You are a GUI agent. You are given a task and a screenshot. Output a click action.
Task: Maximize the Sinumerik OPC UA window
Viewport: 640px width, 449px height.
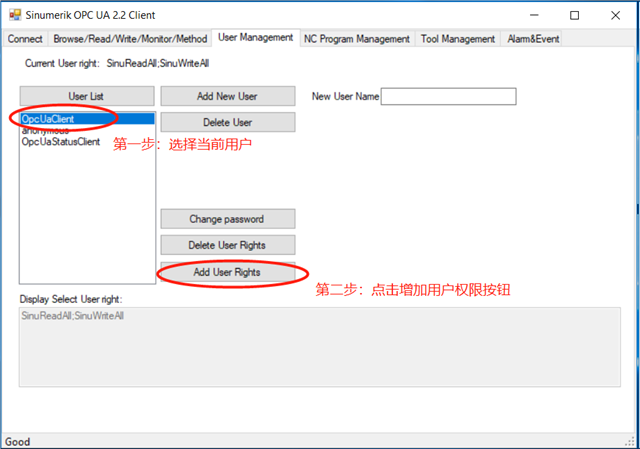click(574, 15)
